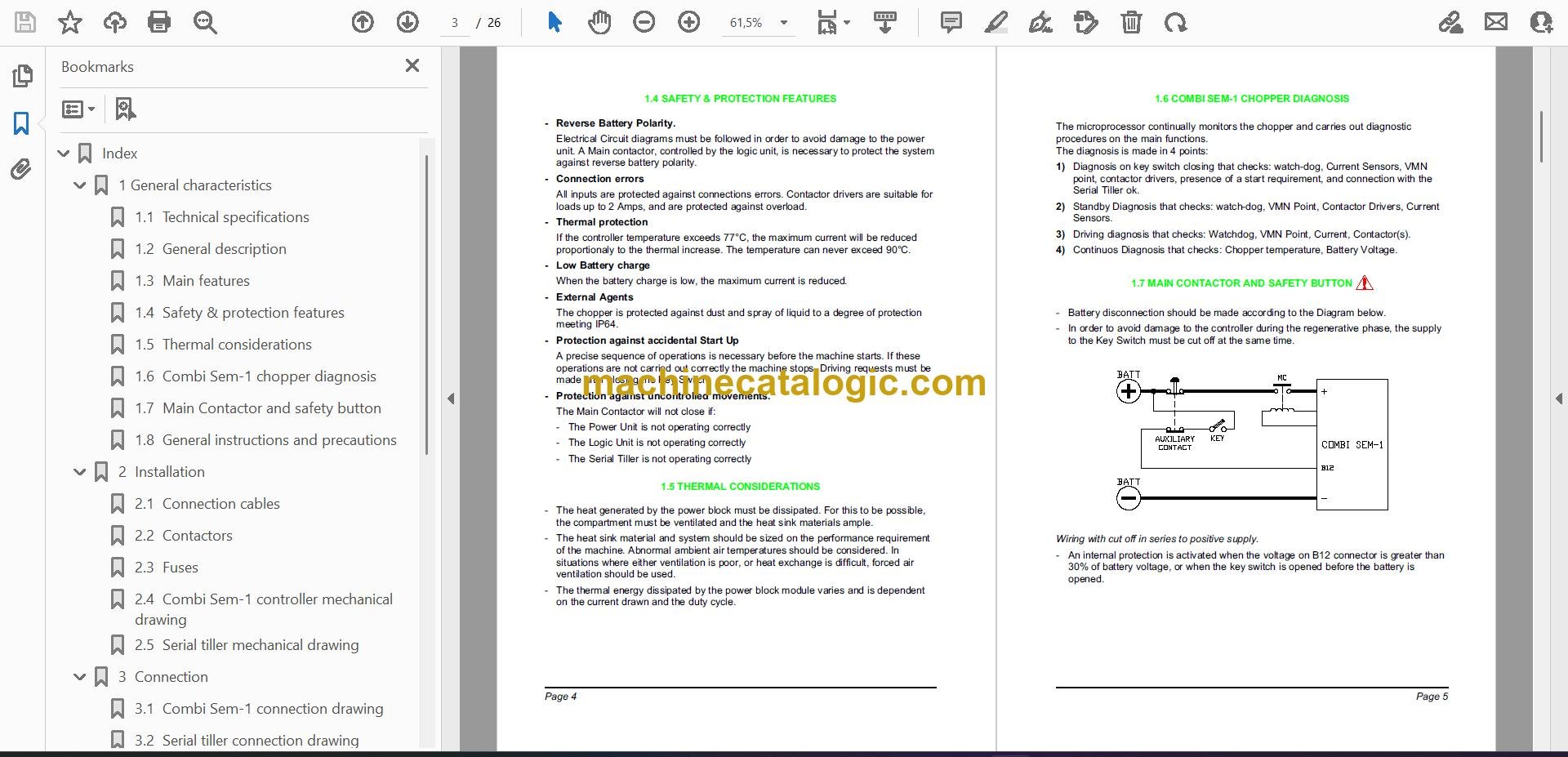Click the Save file icon

25,22
